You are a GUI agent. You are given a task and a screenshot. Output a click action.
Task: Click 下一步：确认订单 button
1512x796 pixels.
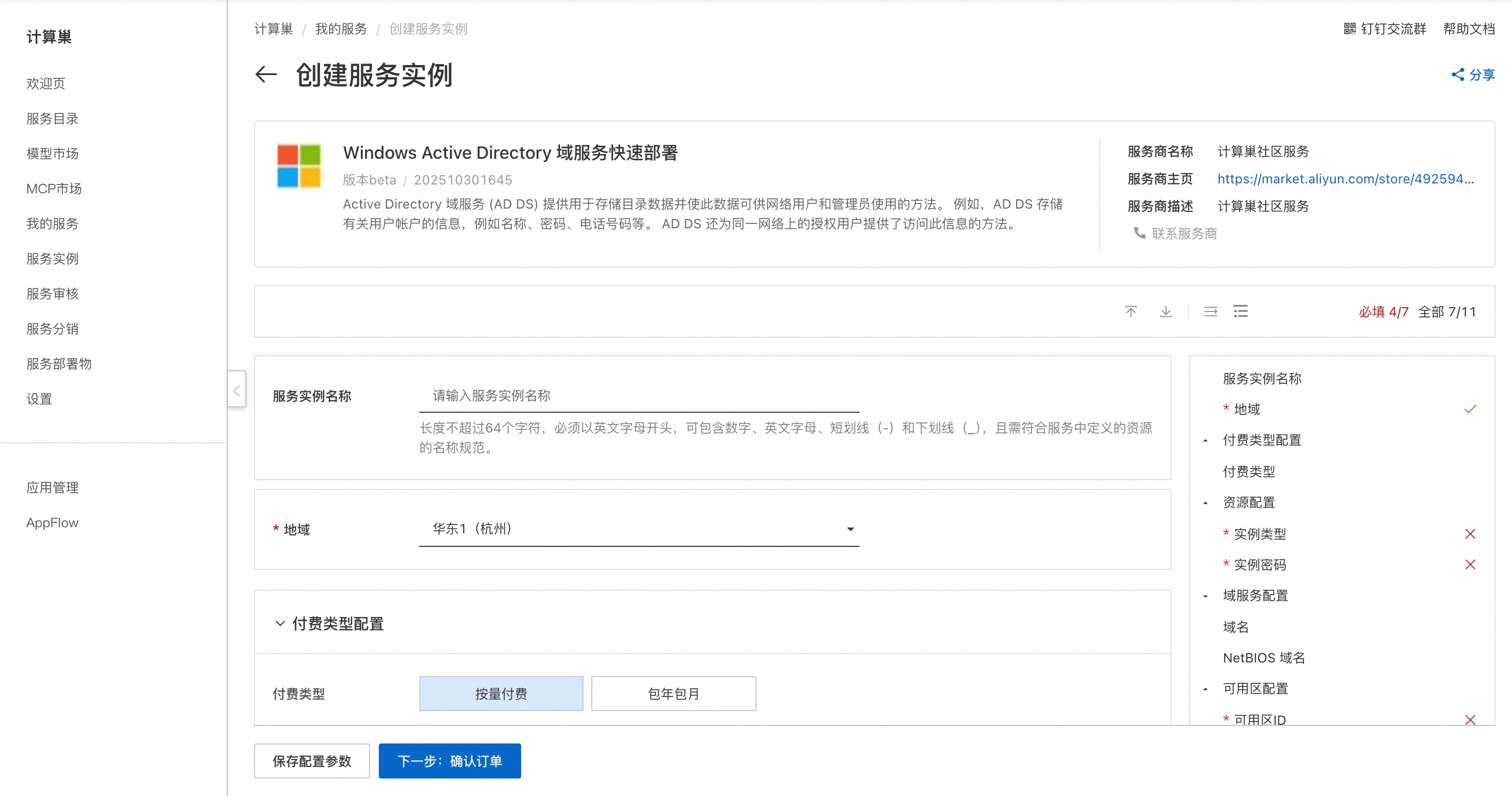pos(449,761)
